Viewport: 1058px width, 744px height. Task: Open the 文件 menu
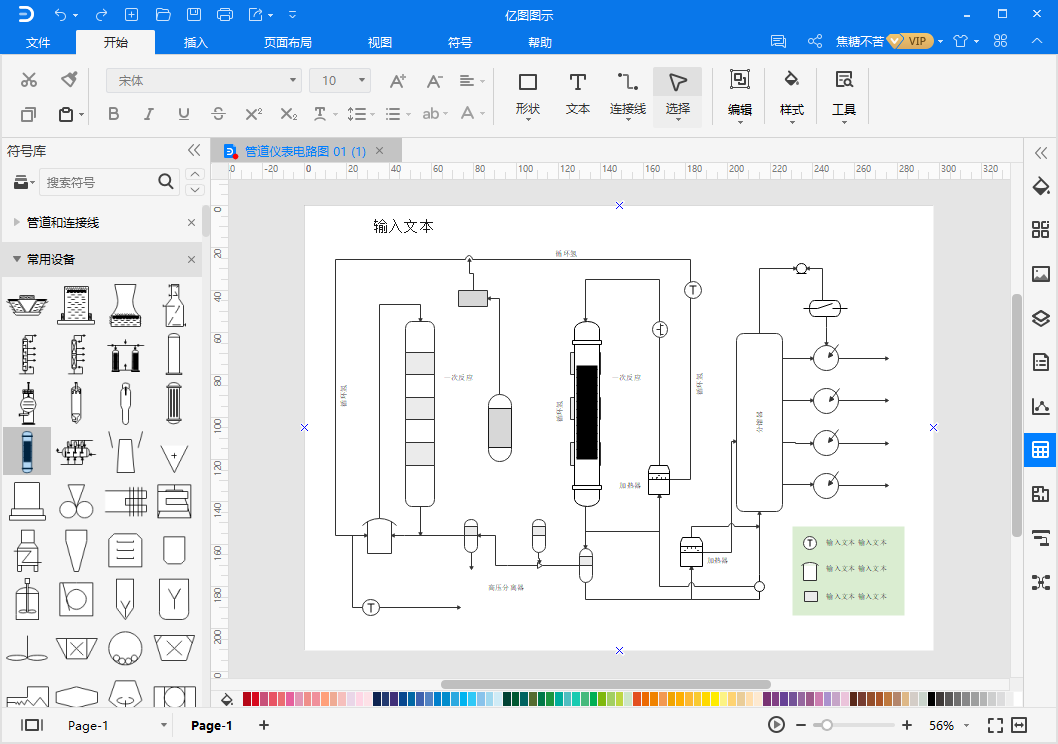pos(38,42)
